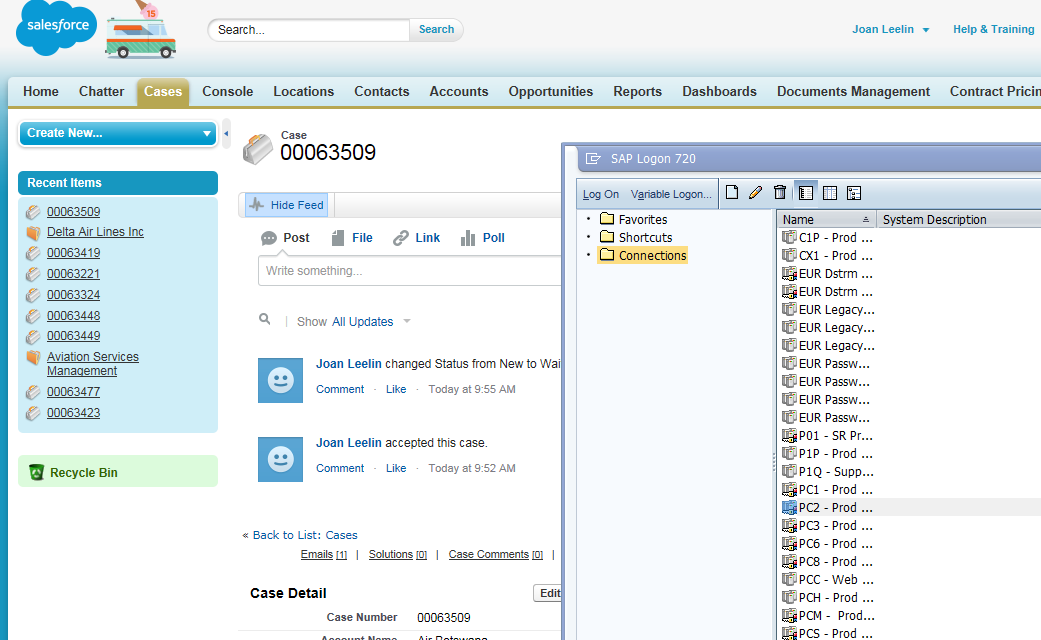Open the Emails [1] related list link

323,554
